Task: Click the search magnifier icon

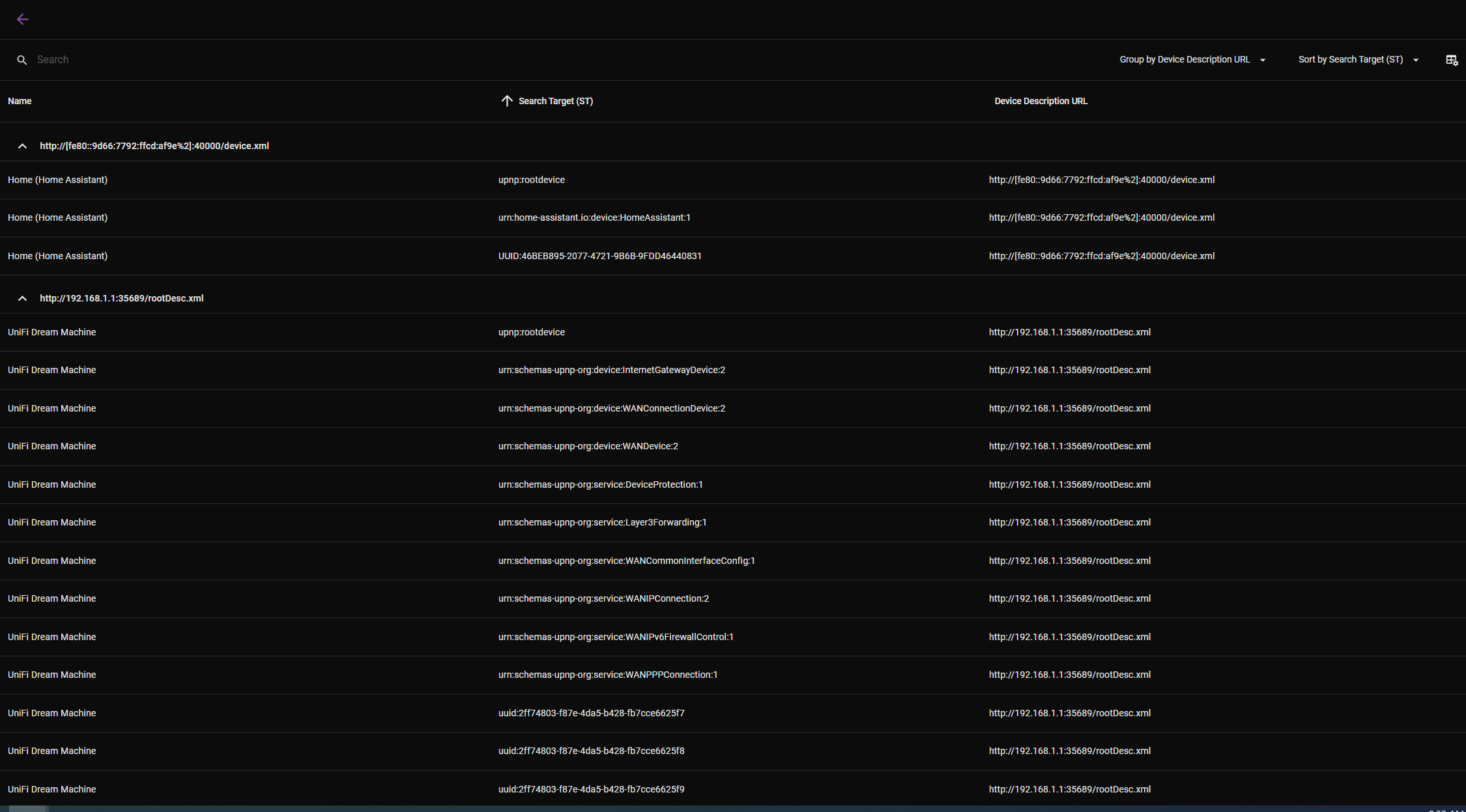Action: pos(22,60)
